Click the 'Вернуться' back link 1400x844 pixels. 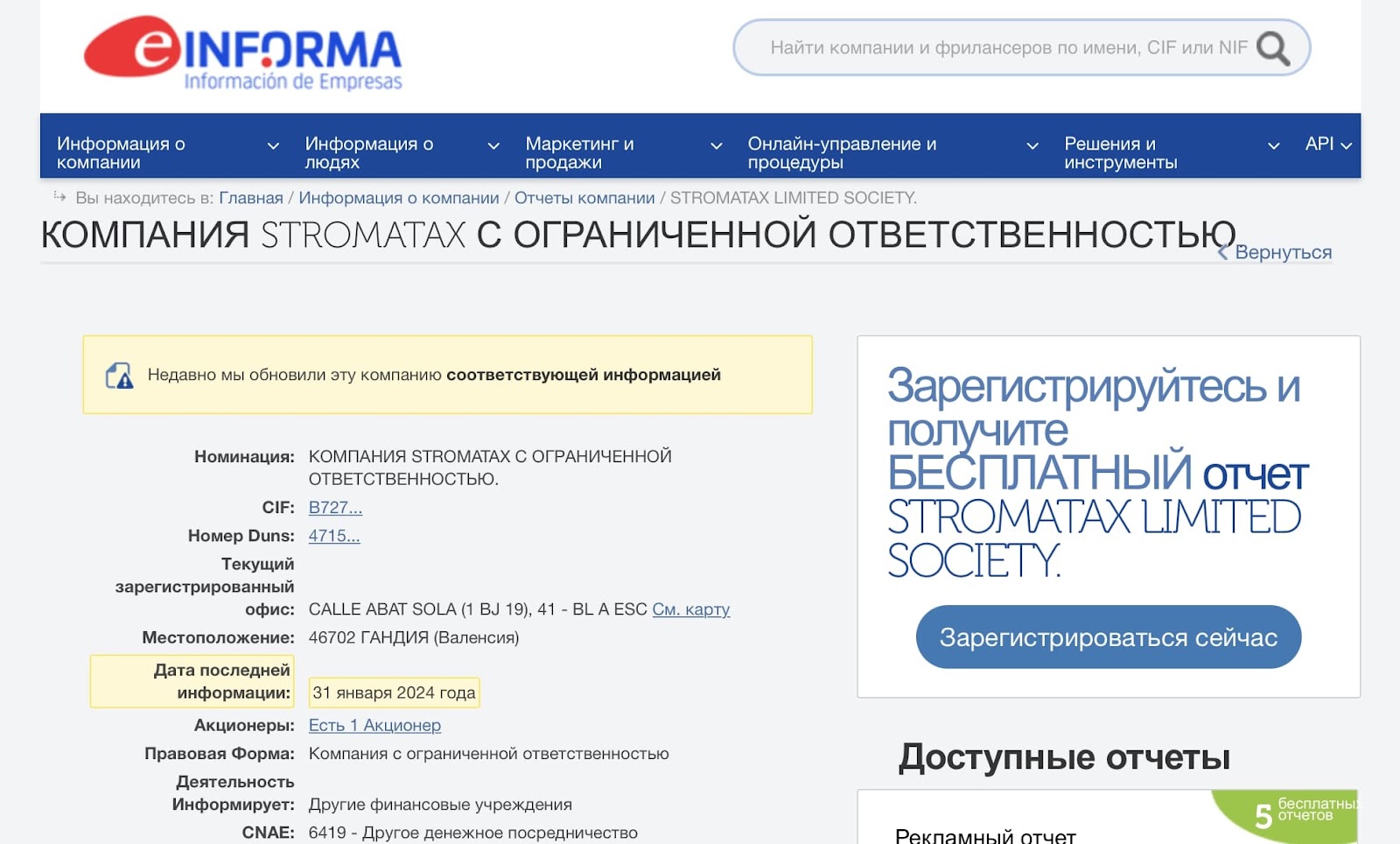click(1276, 252)
